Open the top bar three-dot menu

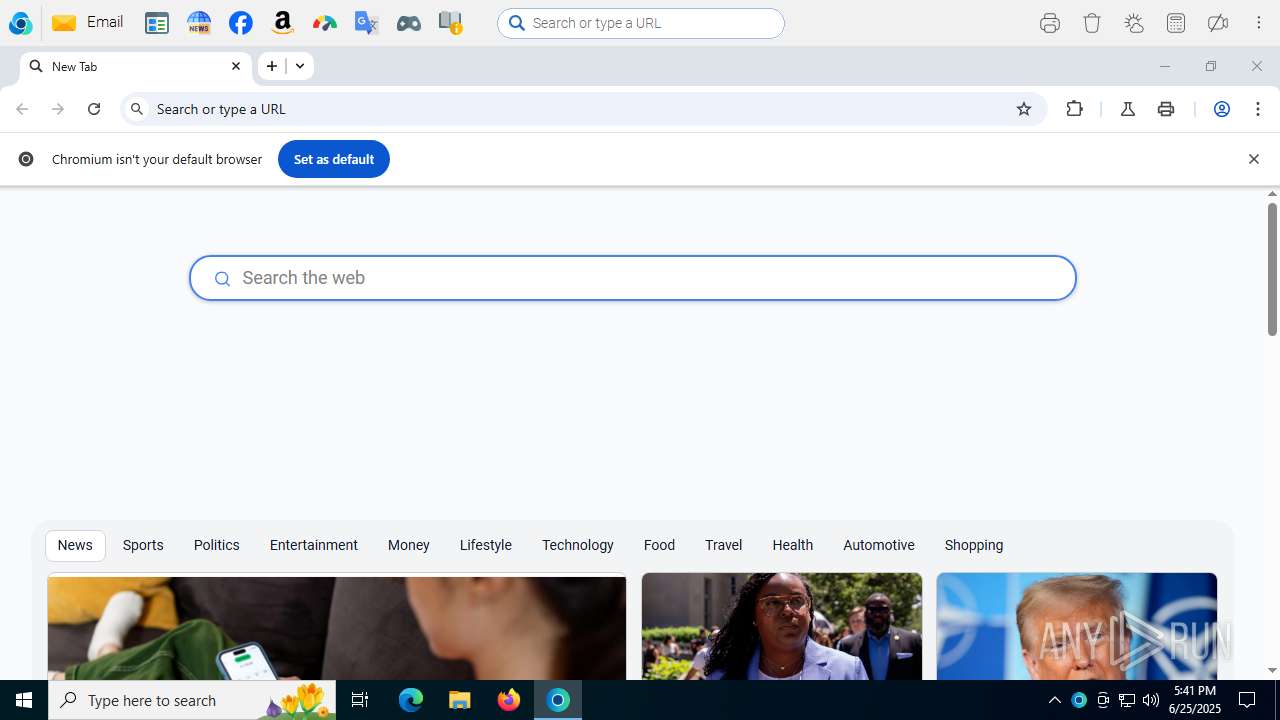point(1259,23)
